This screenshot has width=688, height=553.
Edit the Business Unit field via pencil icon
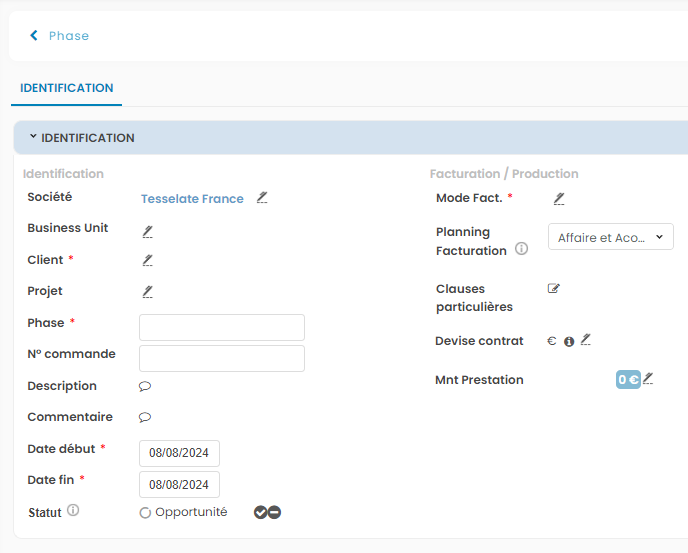147,230
